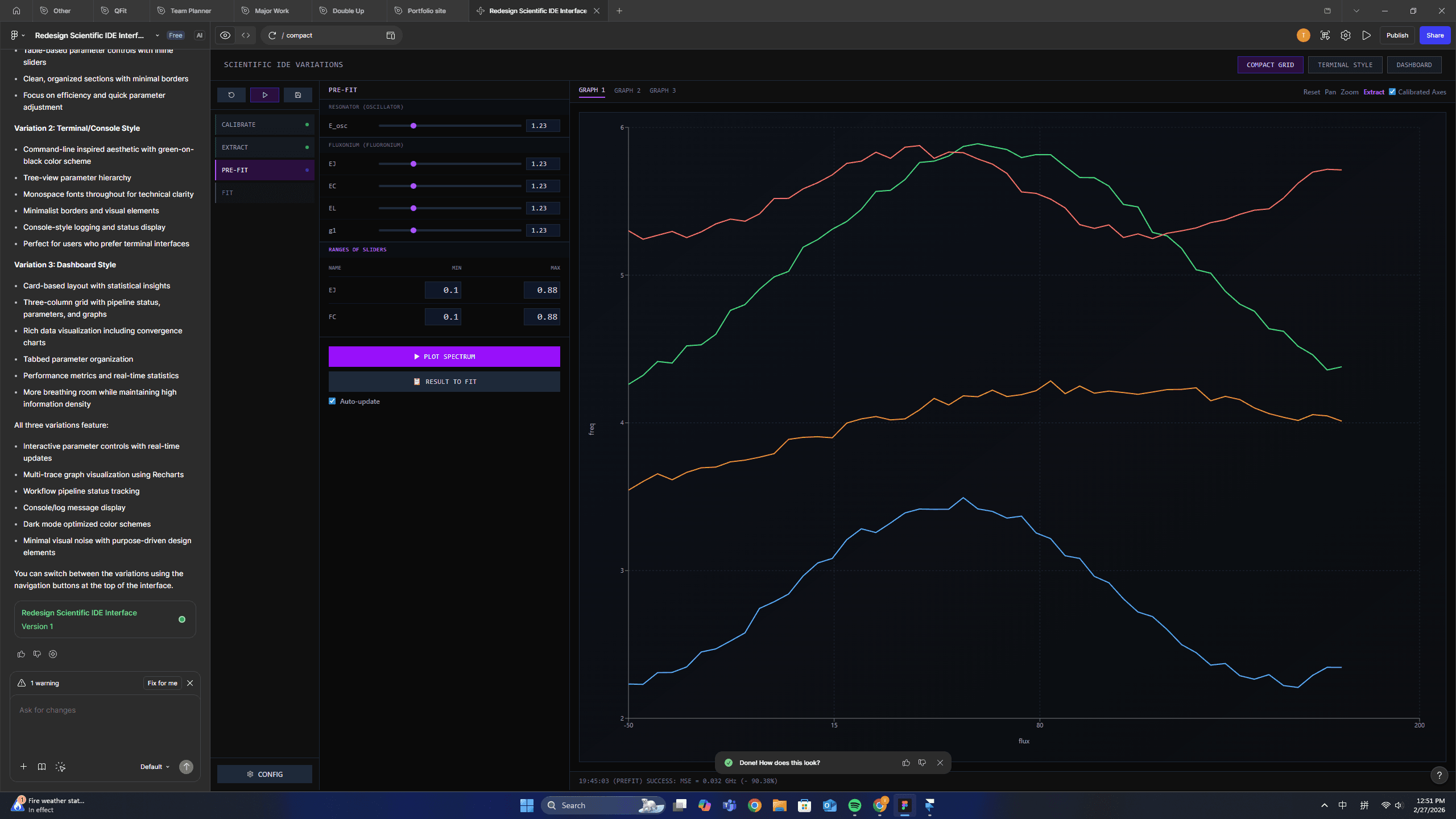Open Spotify from the taskbar
This screenshot has height=819, width=1456.
[x=854, y=805]
